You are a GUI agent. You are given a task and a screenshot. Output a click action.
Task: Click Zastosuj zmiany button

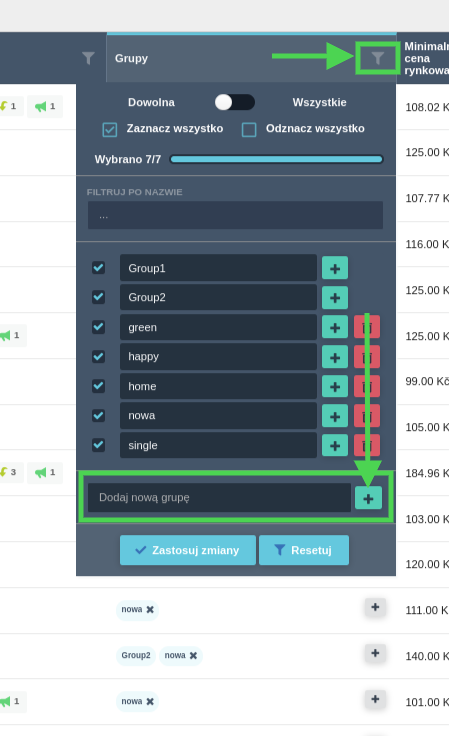188,550
